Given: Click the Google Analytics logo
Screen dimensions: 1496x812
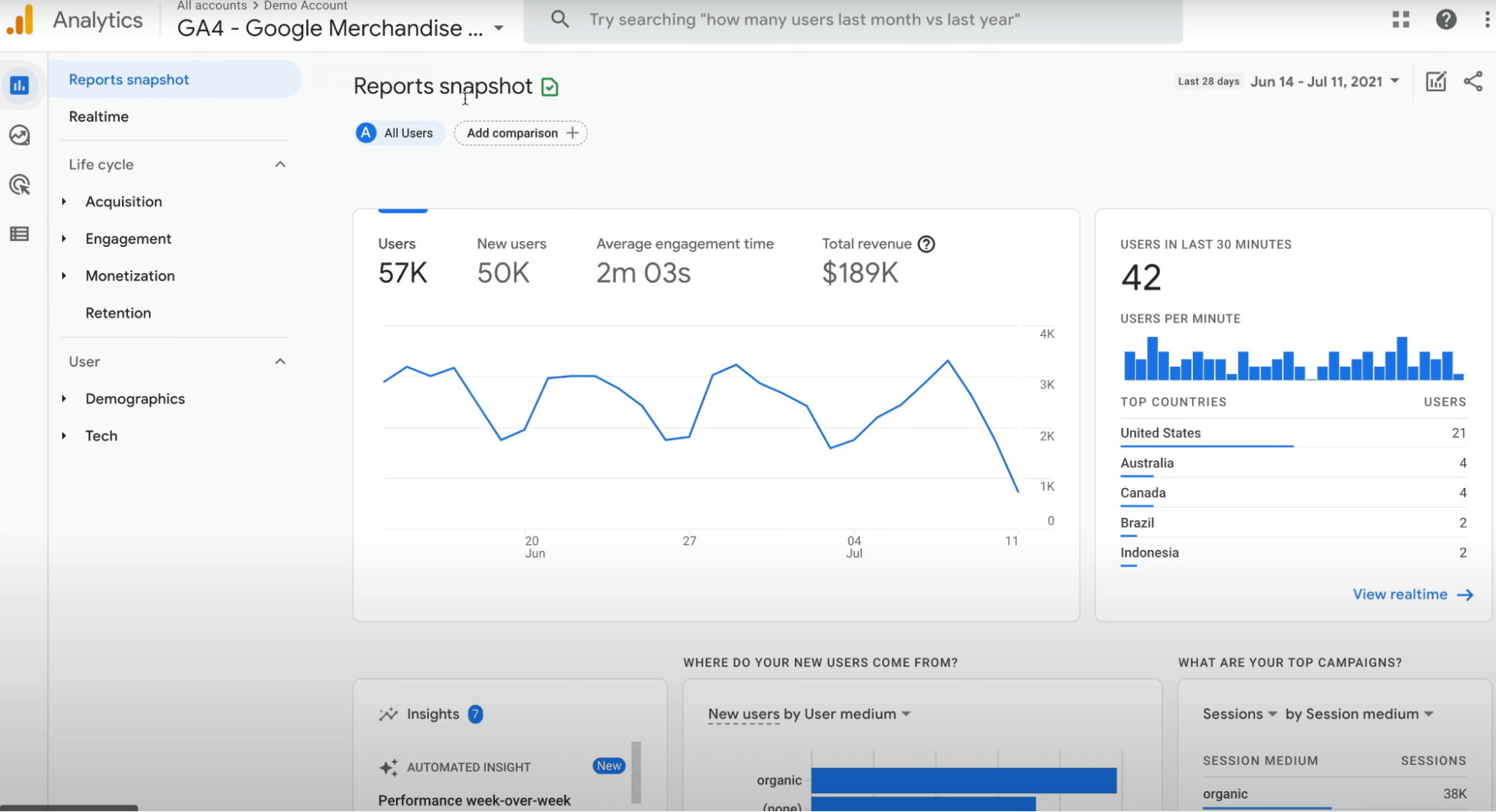Looking at the screenshot, I should point(20,19).
